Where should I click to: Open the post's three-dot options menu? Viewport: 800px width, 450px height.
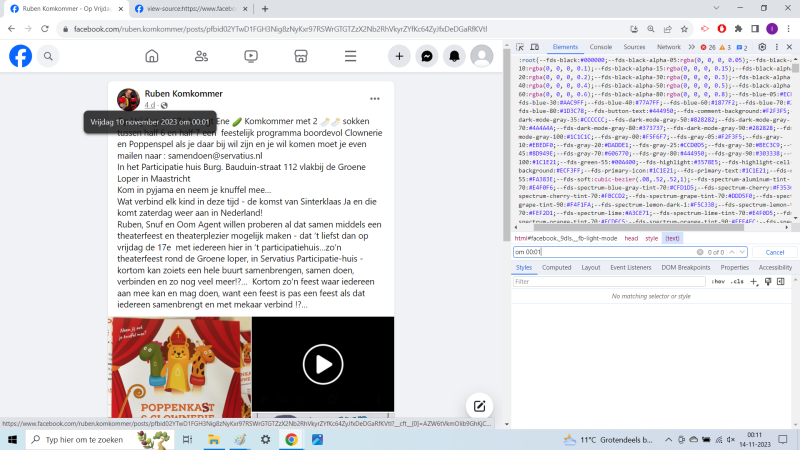click(374, 98)
